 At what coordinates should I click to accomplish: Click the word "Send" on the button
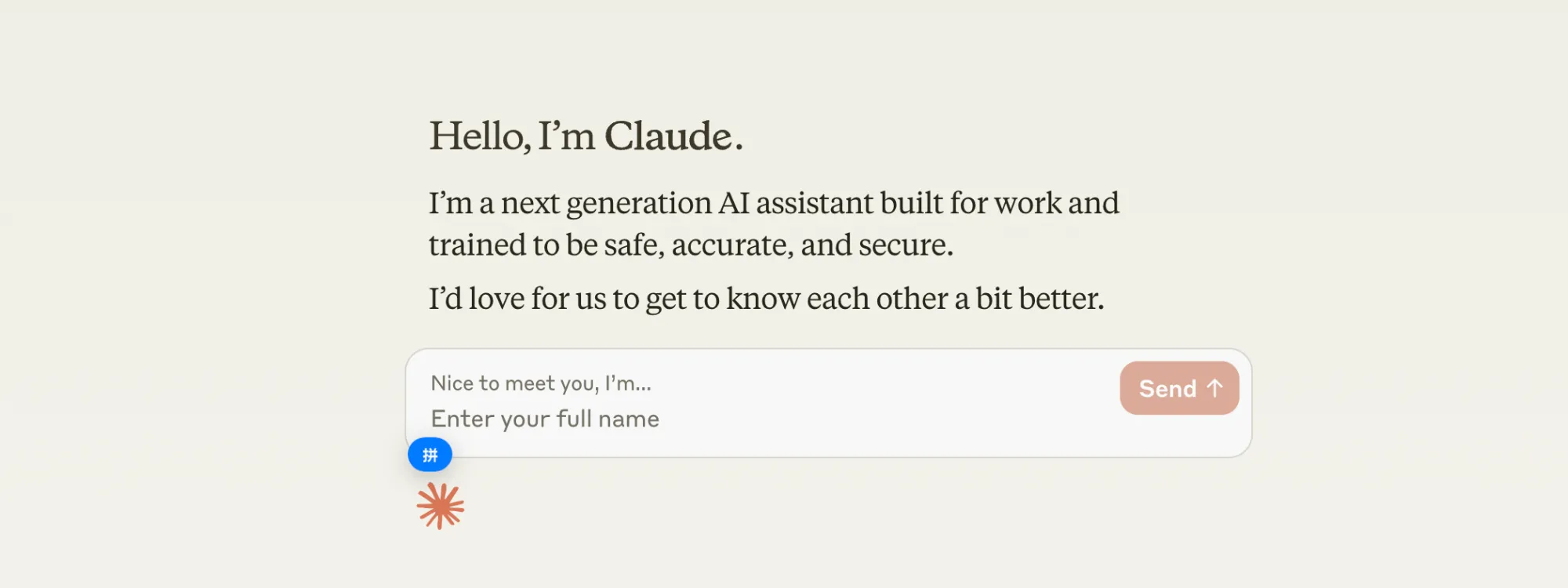pos(1167,389)
